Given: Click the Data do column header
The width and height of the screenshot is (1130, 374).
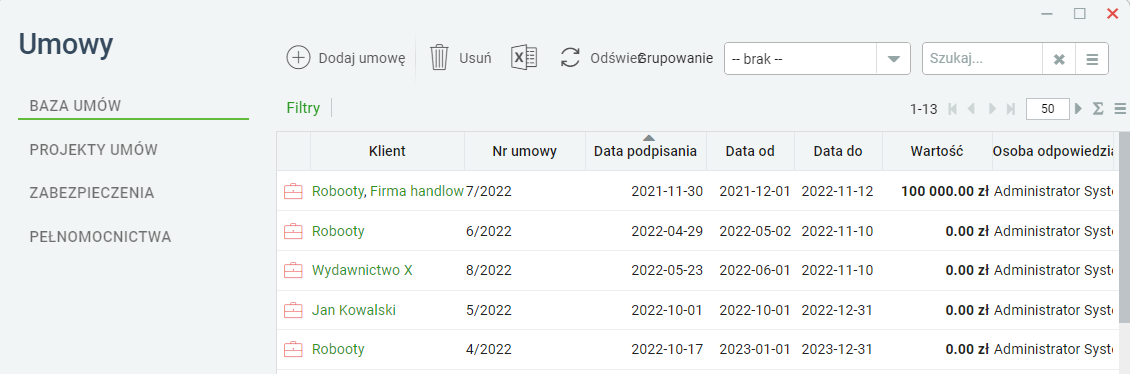Looking at the screenshot, I should pos(838,151).
